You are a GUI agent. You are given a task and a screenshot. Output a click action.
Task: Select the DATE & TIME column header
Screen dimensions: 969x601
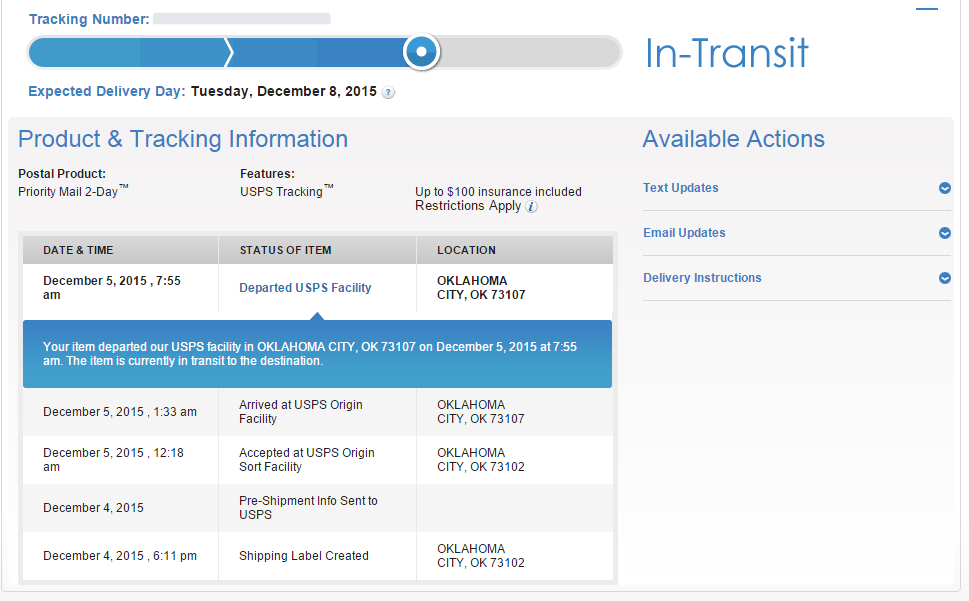(121, 250)
